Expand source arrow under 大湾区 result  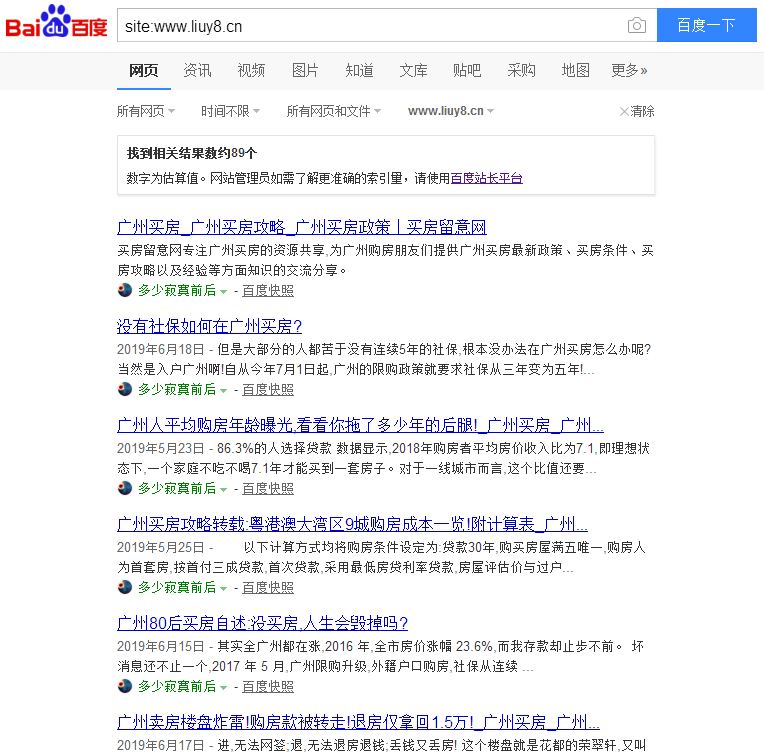[224, 588]
